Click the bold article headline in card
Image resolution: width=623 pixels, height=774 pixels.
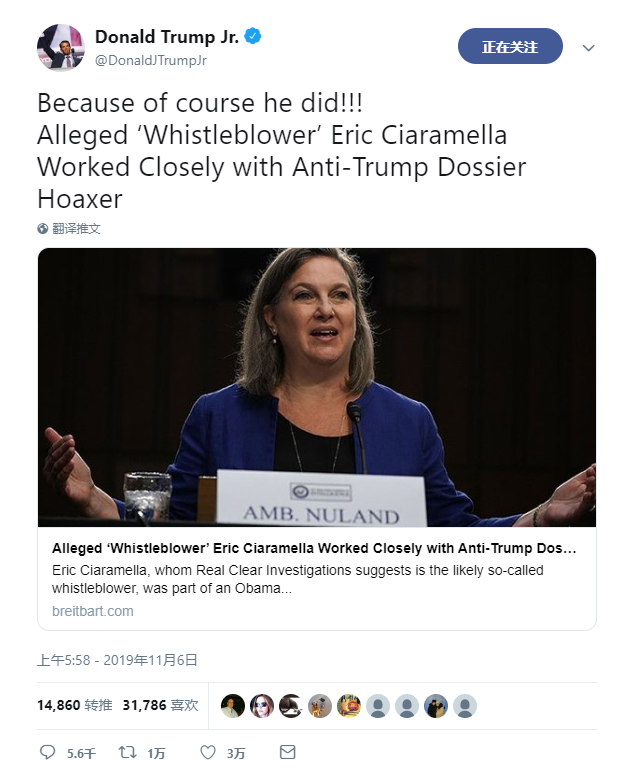pyautogui.click(x=314, y=548)
